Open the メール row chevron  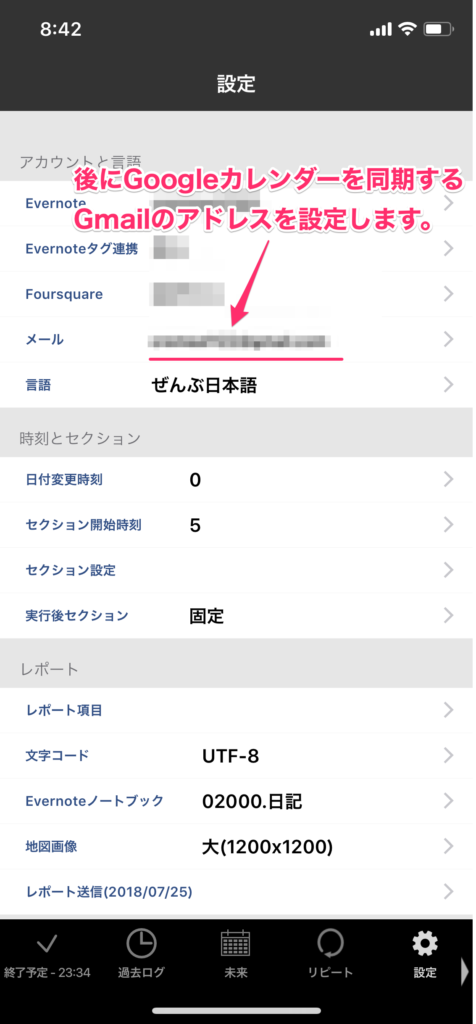(x=448, y=339)
